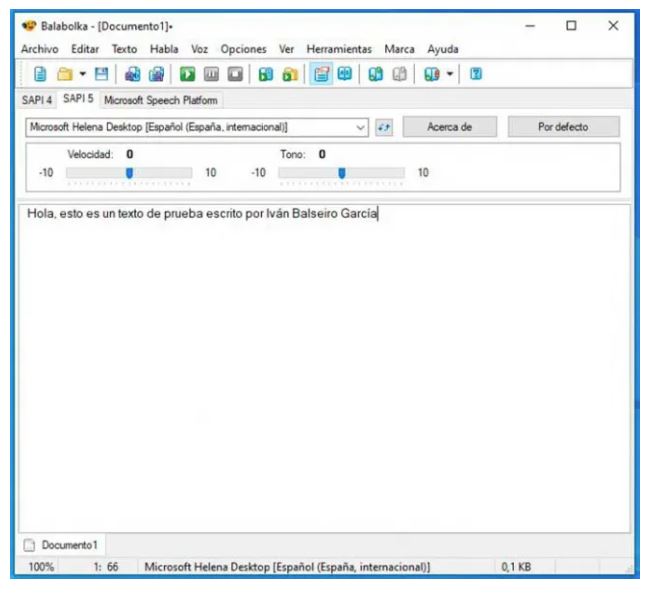This screenshot has height=594, width=648.
Task: Switch to the SAPI 4 tab
Action: (x=37, y=100)
